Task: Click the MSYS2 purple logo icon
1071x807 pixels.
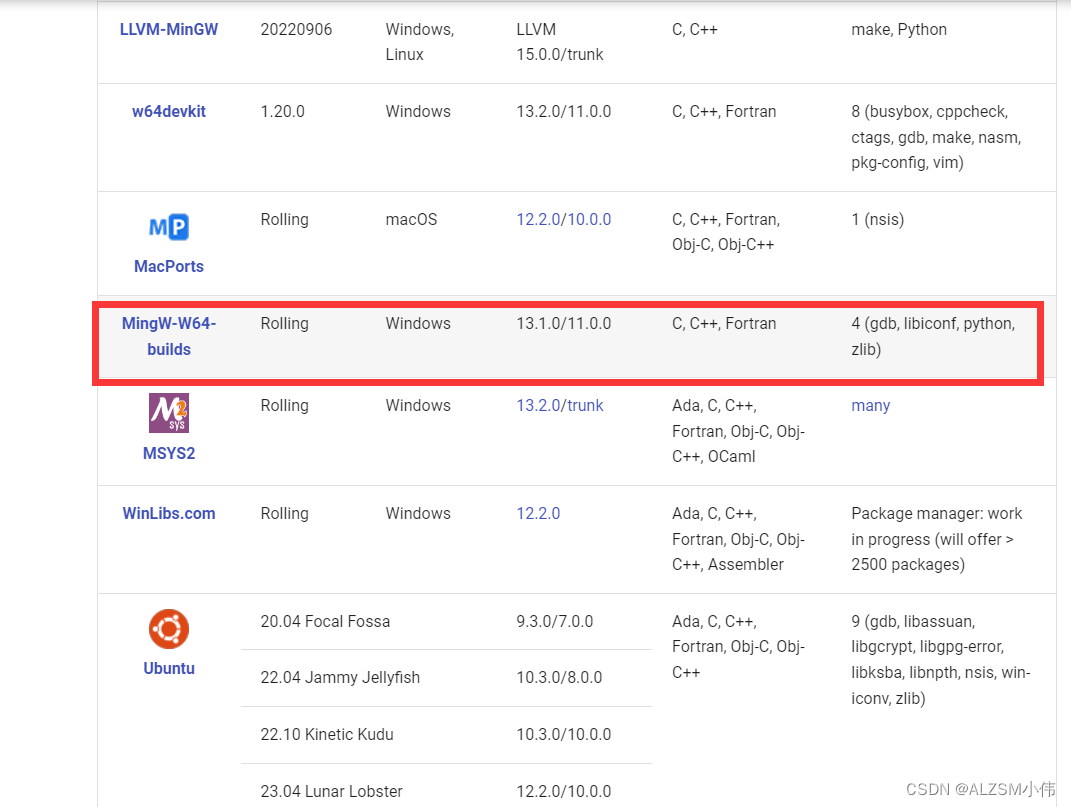Action: (168, 412)
